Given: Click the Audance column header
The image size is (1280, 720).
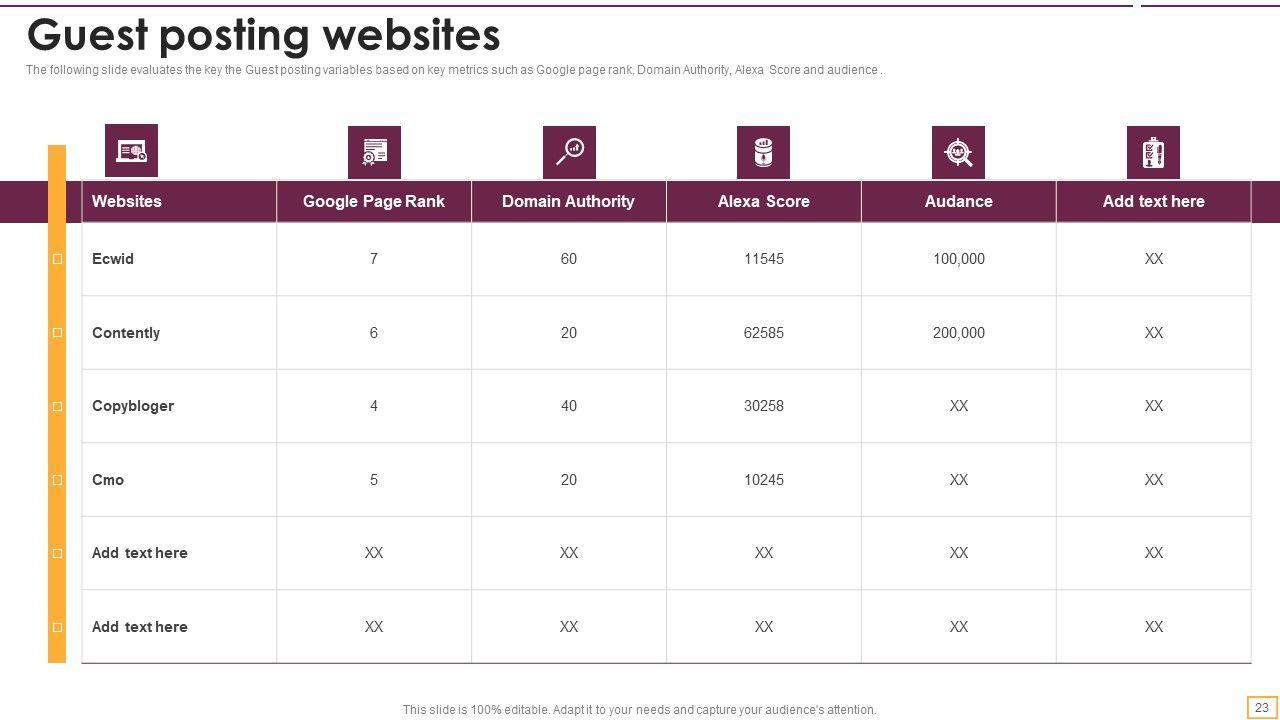Looking at the screenshot, I should point(958,201).
